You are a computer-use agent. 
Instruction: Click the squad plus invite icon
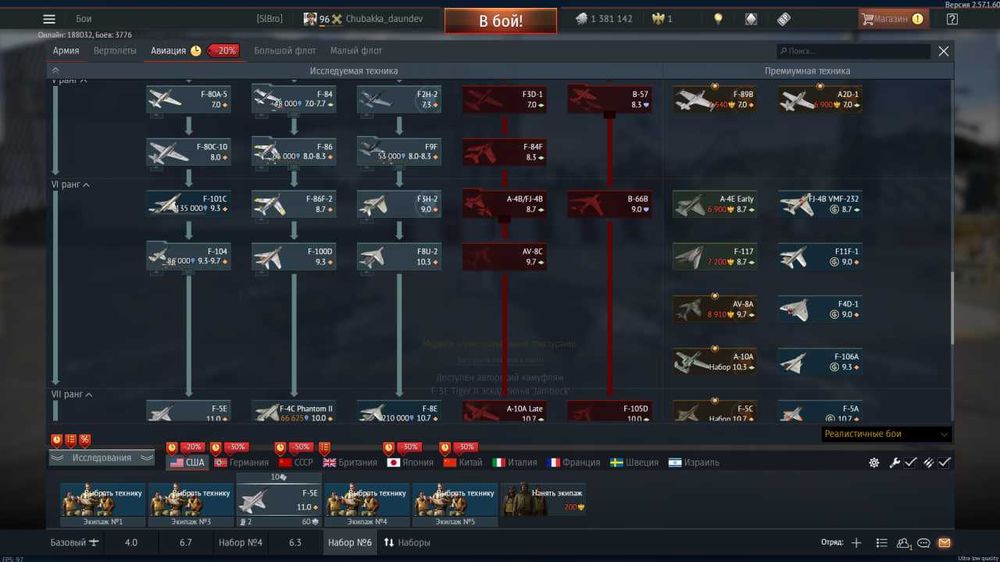(x=857, y=542)
